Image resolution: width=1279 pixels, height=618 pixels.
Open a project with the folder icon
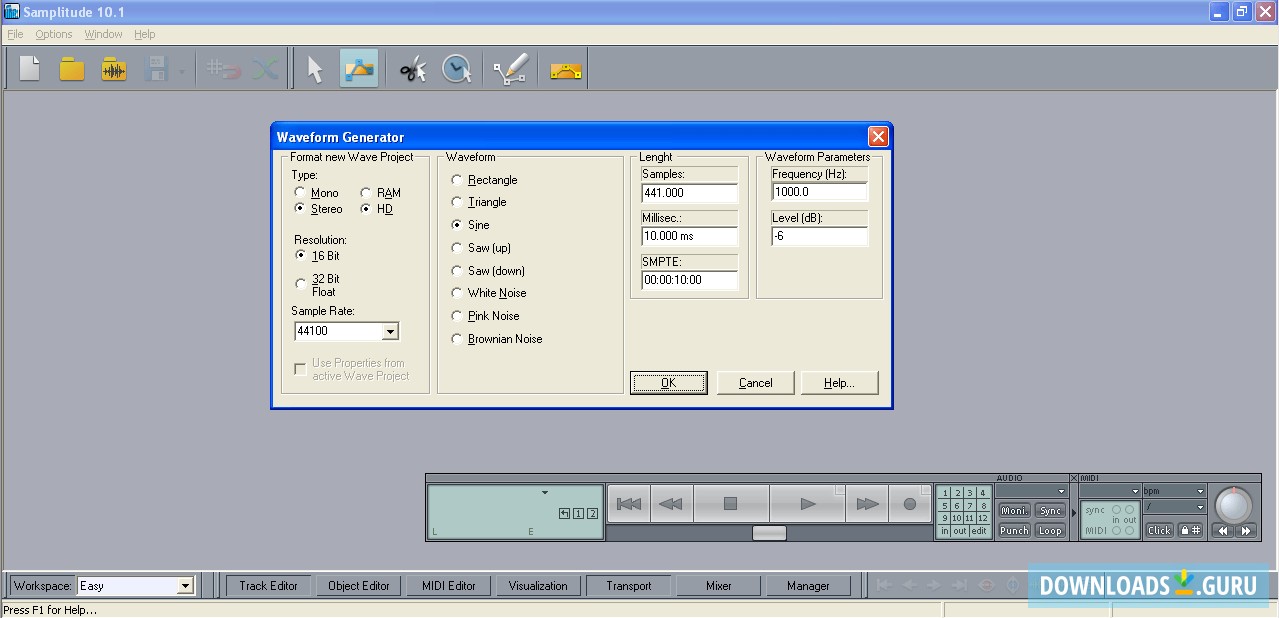[70, 68]
